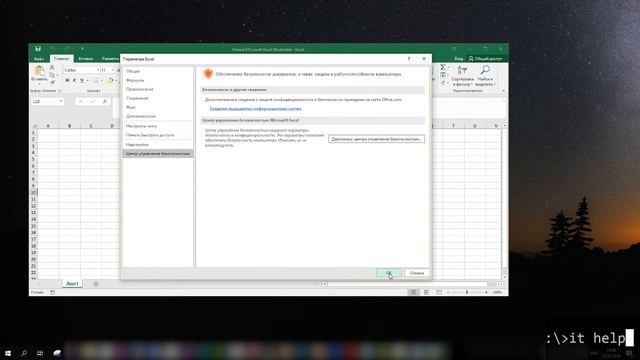
Task: Open the Name Box dropdown arrow
Action: (61, 101)
